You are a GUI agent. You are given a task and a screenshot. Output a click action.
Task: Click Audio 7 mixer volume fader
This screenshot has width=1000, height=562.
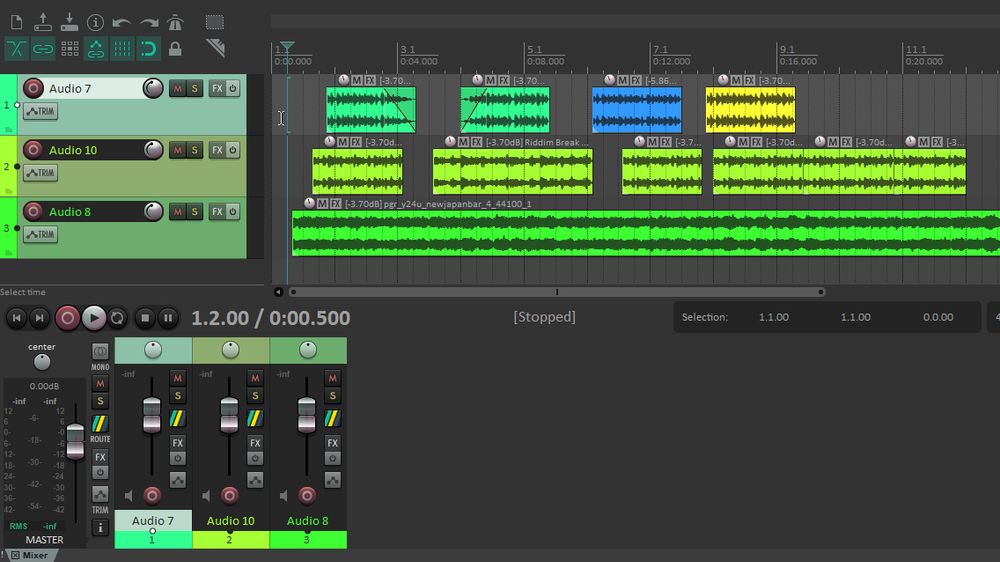(152, 415)
